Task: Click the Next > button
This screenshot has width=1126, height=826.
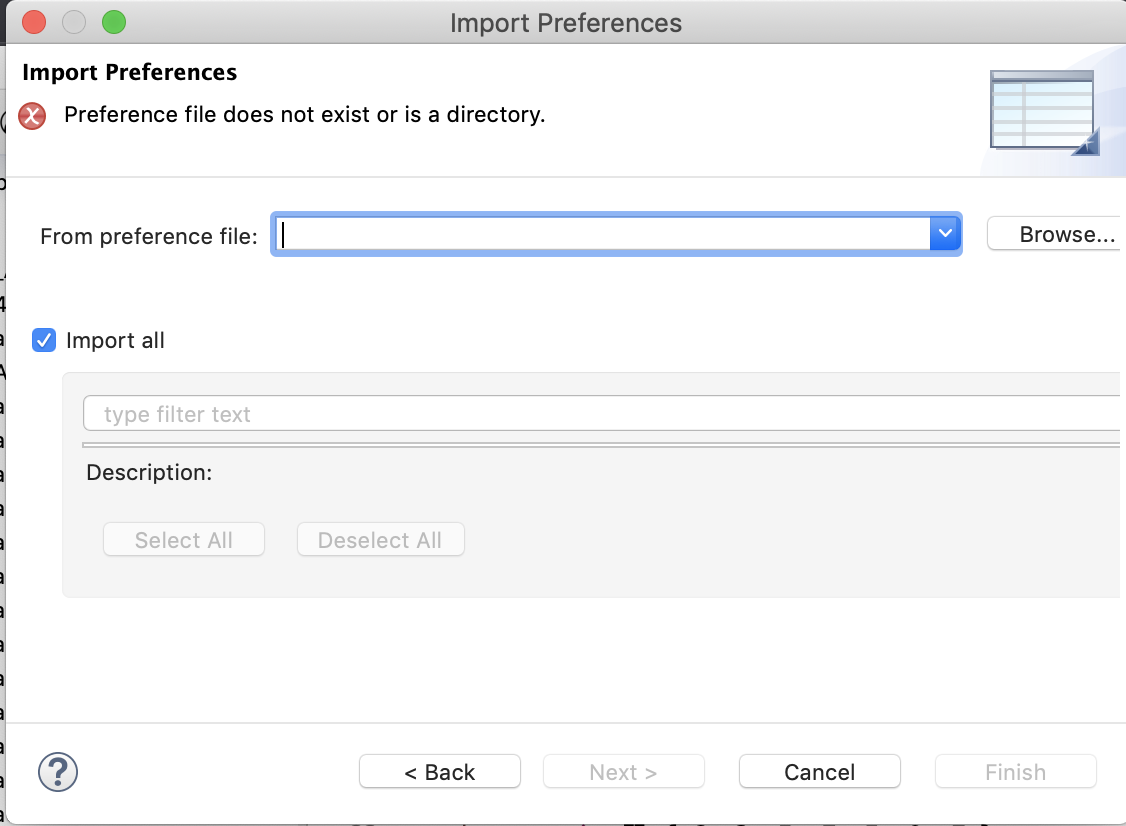Action: click(623, 772)
